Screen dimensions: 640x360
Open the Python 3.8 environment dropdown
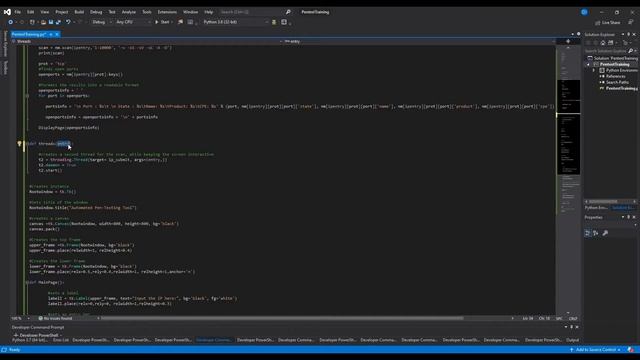pos(236,22)
